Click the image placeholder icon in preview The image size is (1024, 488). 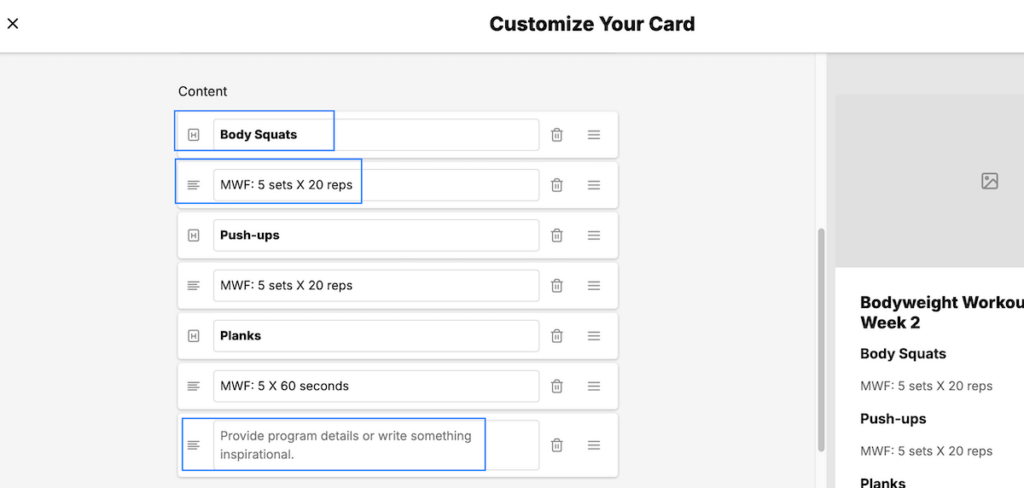click(x=990, y=181)
